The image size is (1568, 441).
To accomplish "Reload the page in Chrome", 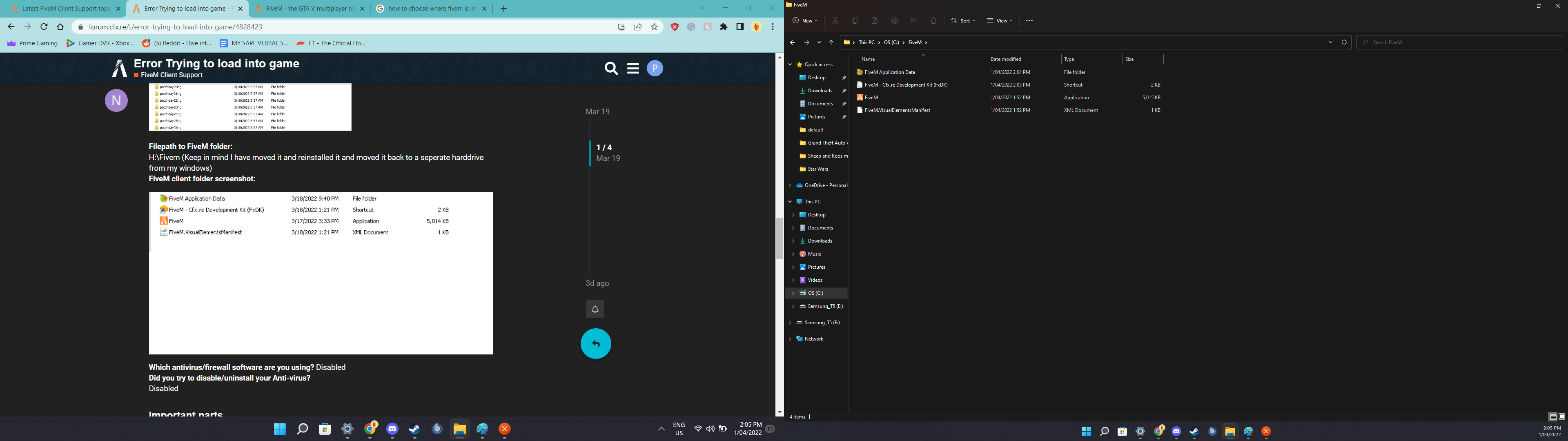I will click(x=44, y=27).
